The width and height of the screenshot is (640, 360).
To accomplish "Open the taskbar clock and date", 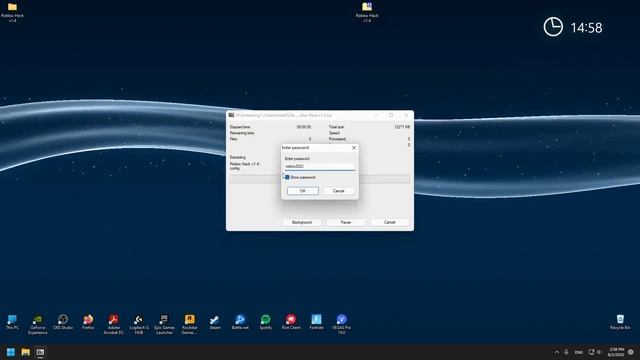I will pyautogui.click(x=616, y=352).
